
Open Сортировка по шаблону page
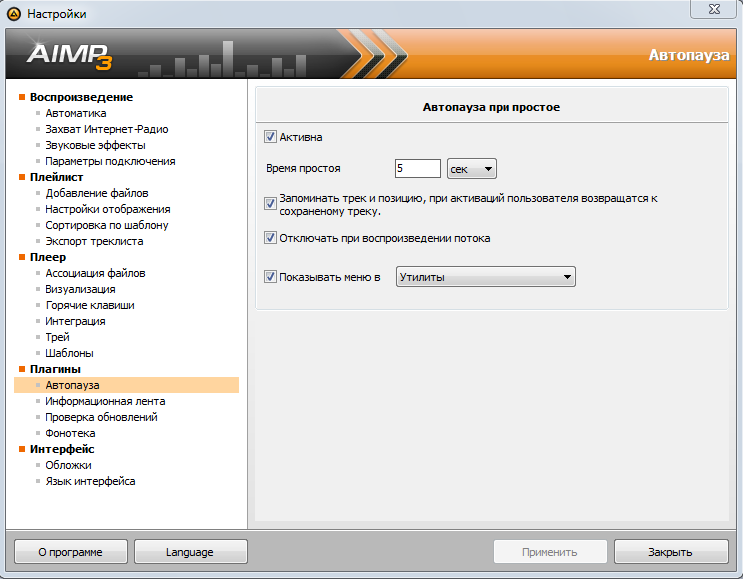(x=107, y=225)
